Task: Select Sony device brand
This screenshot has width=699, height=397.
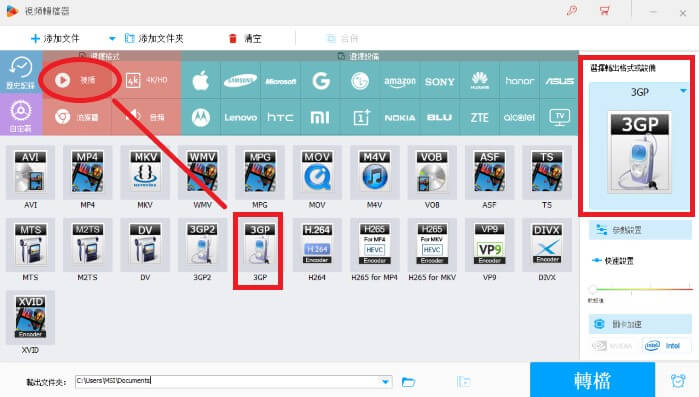Action: [440, 81]
